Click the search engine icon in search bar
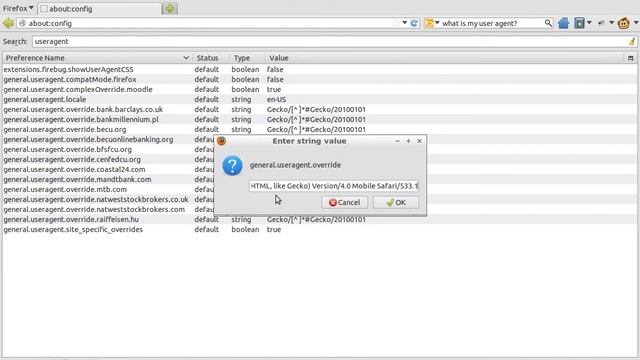Viewport: 640px width, 360px height. tap(429, 23)
